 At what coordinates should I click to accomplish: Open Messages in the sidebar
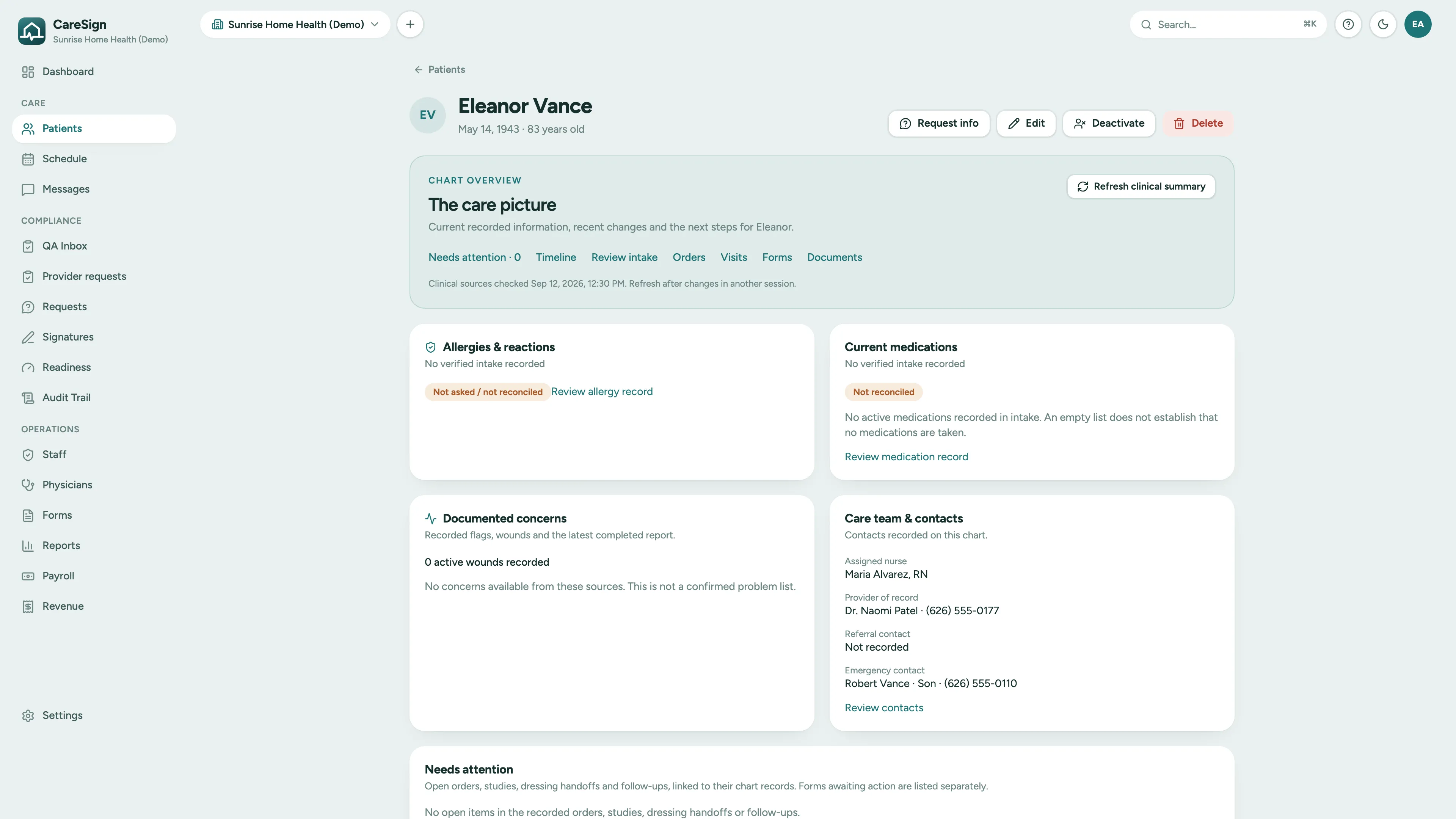[x=94, y=189]
